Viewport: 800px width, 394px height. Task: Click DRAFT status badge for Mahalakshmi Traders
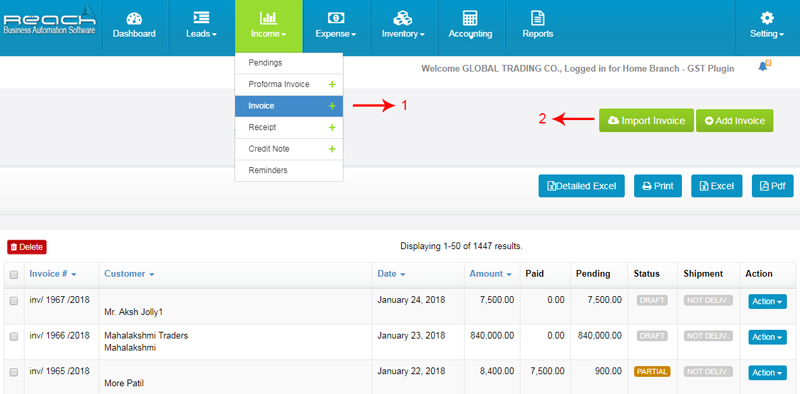coord(652,336)
